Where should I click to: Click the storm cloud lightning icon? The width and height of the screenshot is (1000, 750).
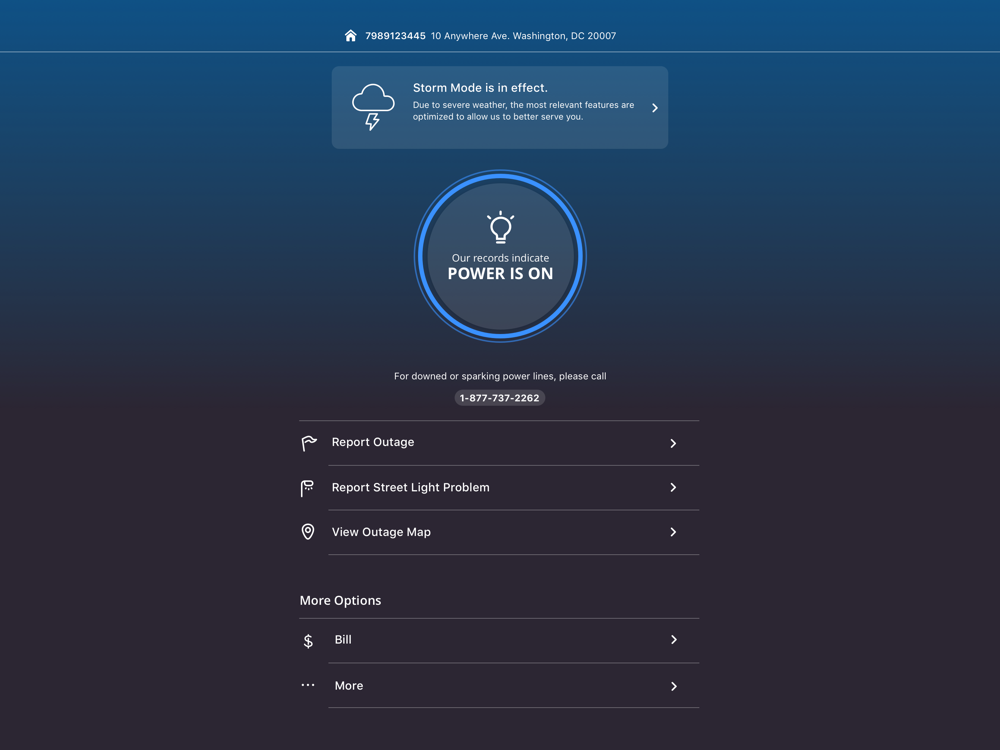point(373,107)
